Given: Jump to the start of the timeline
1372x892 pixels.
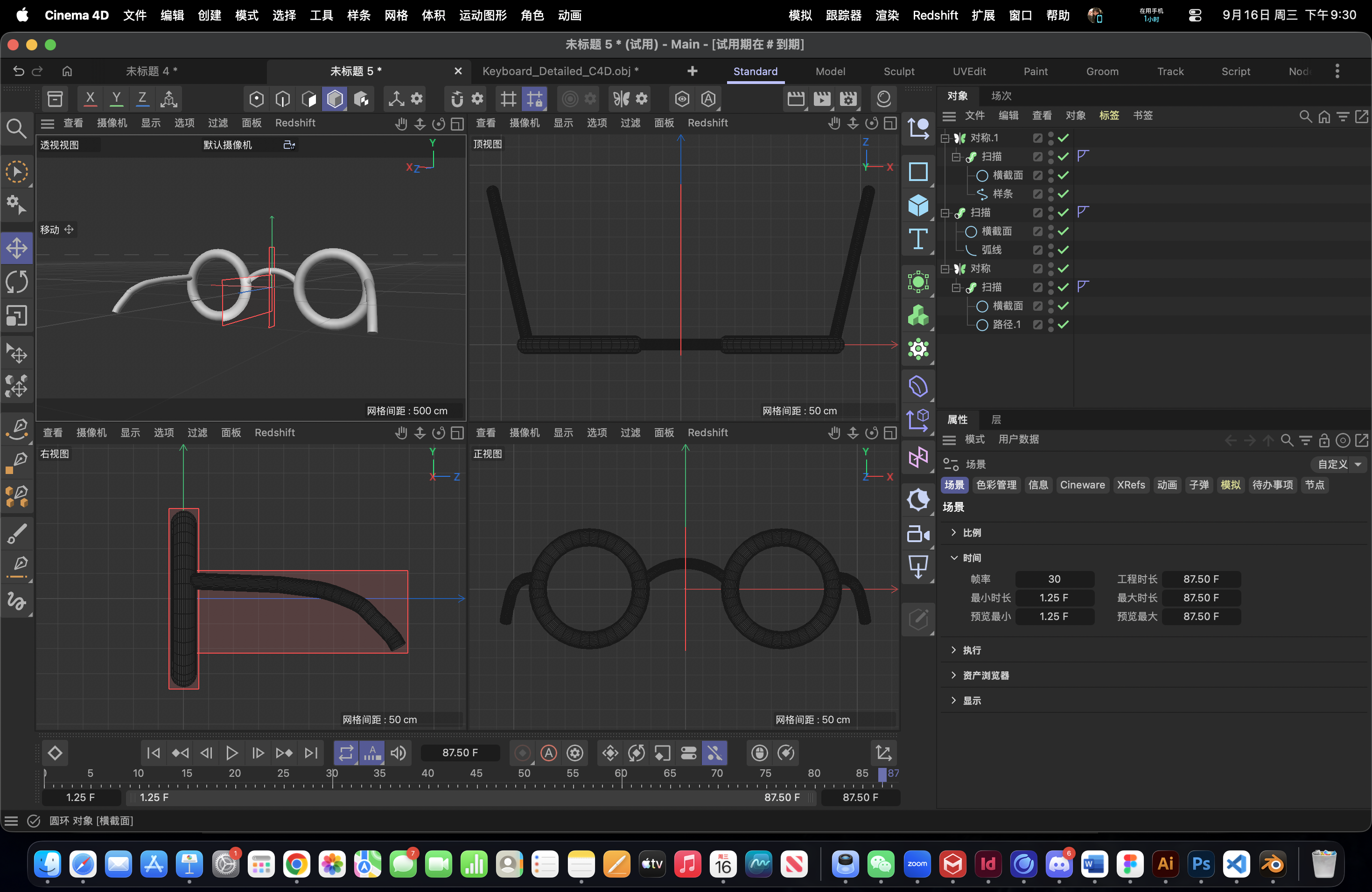Looking at the screenshot, I should 154,753.
